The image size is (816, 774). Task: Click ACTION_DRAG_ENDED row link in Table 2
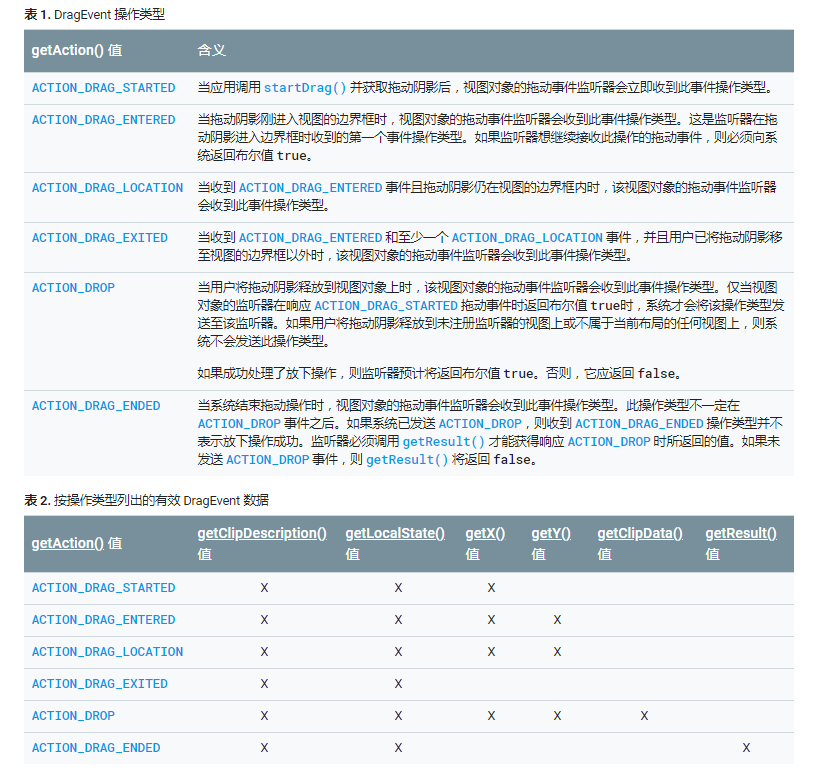pyautogui.click(x=95, y=748)
